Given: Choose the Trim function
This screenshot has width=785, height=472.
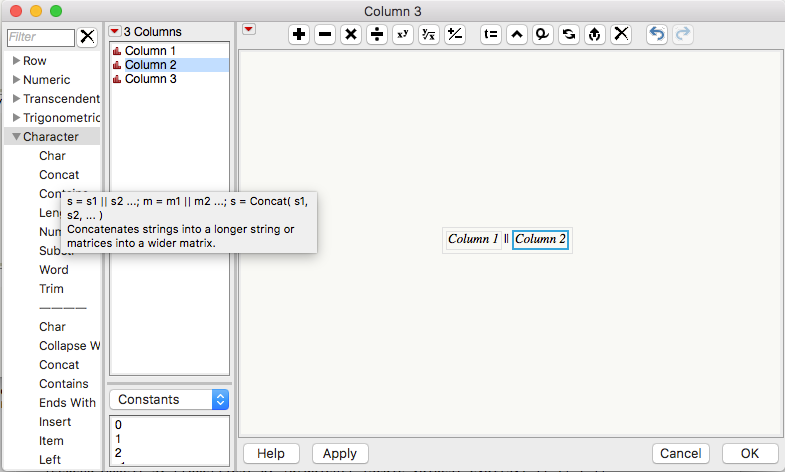Looking at the screenshot, I should point(51,289).
